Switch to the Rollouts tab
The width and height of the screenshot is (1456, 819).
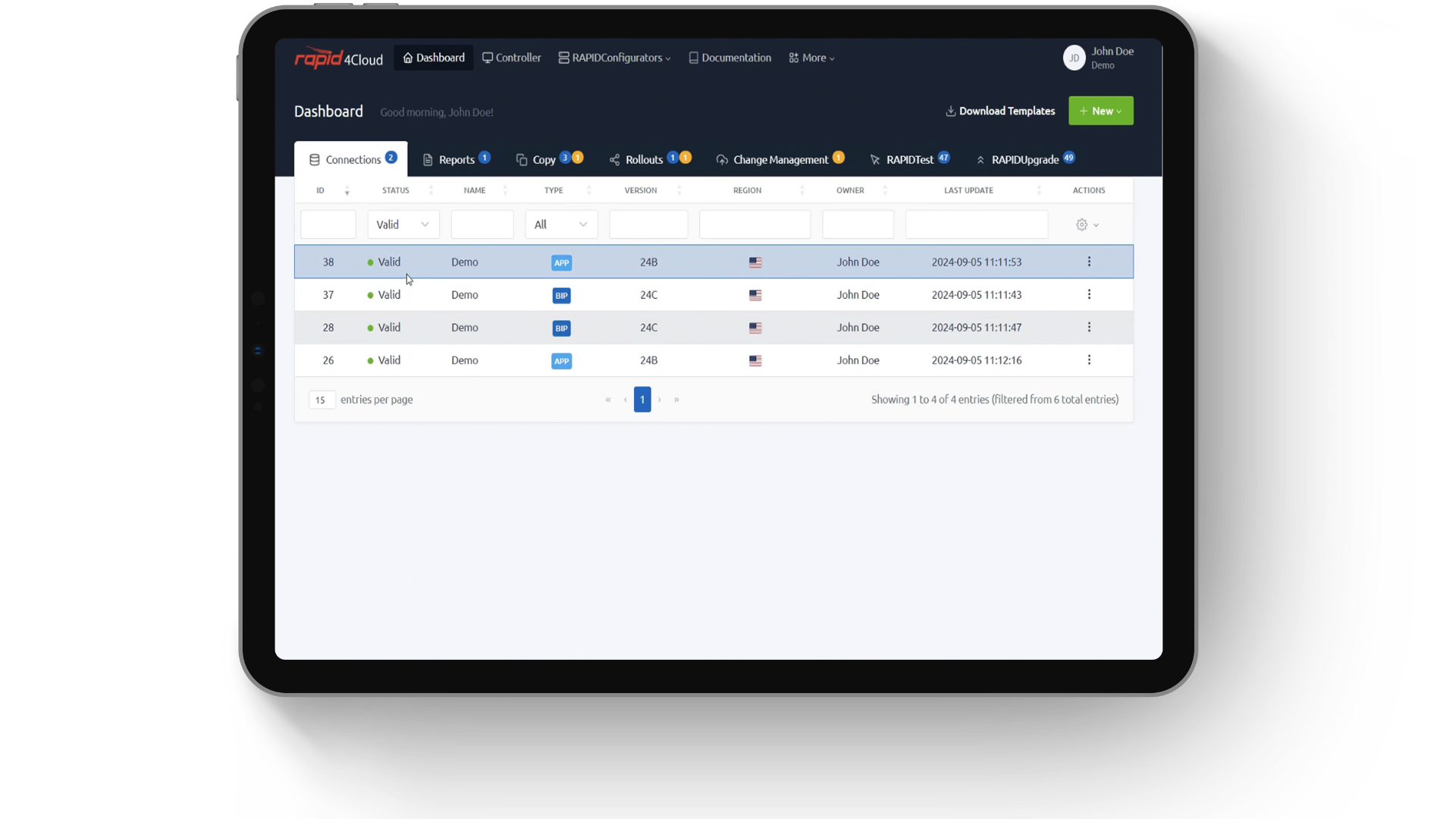click(x=650, y=159)
